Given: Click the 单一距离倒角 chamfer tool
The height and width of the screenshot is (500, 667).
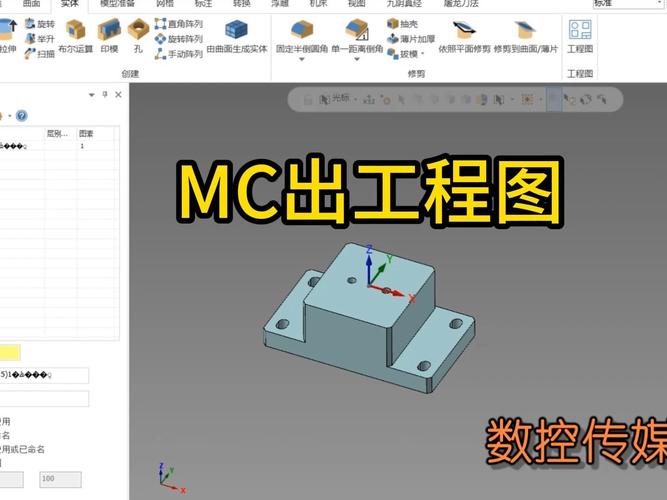Looking at the screenshot, I should point(357,37).
